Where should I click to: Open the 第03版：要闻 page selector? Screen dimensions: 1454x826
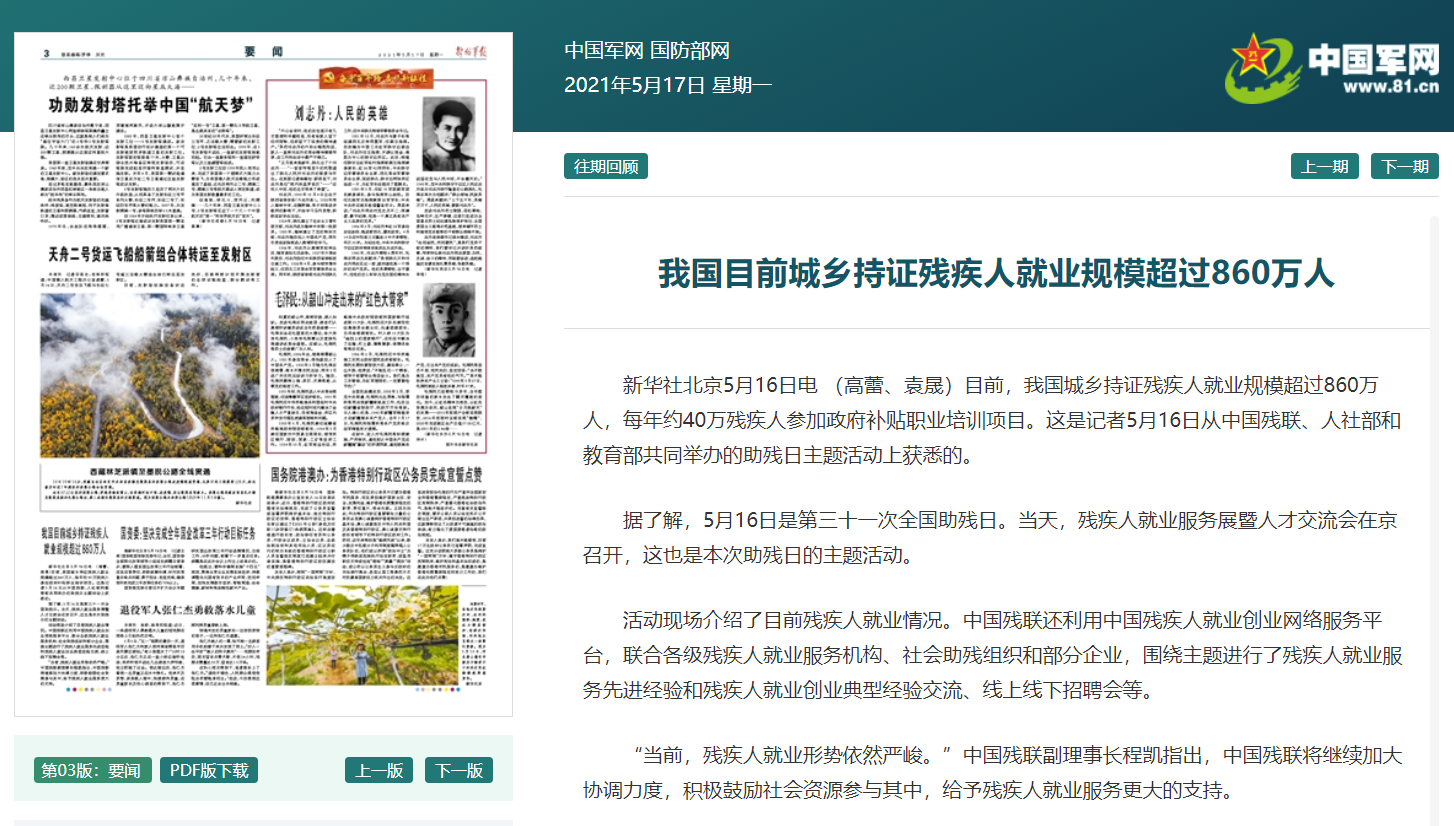[94, 770]
